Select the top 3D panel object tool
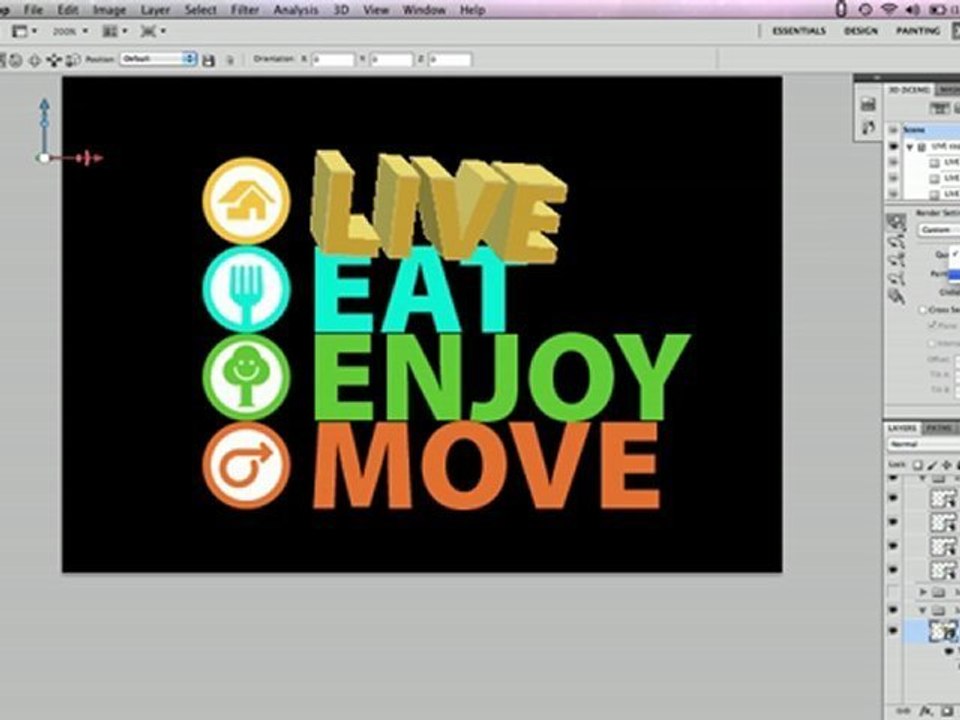The width and height of the screenshot is (960, 720). (x=896, y=222)
